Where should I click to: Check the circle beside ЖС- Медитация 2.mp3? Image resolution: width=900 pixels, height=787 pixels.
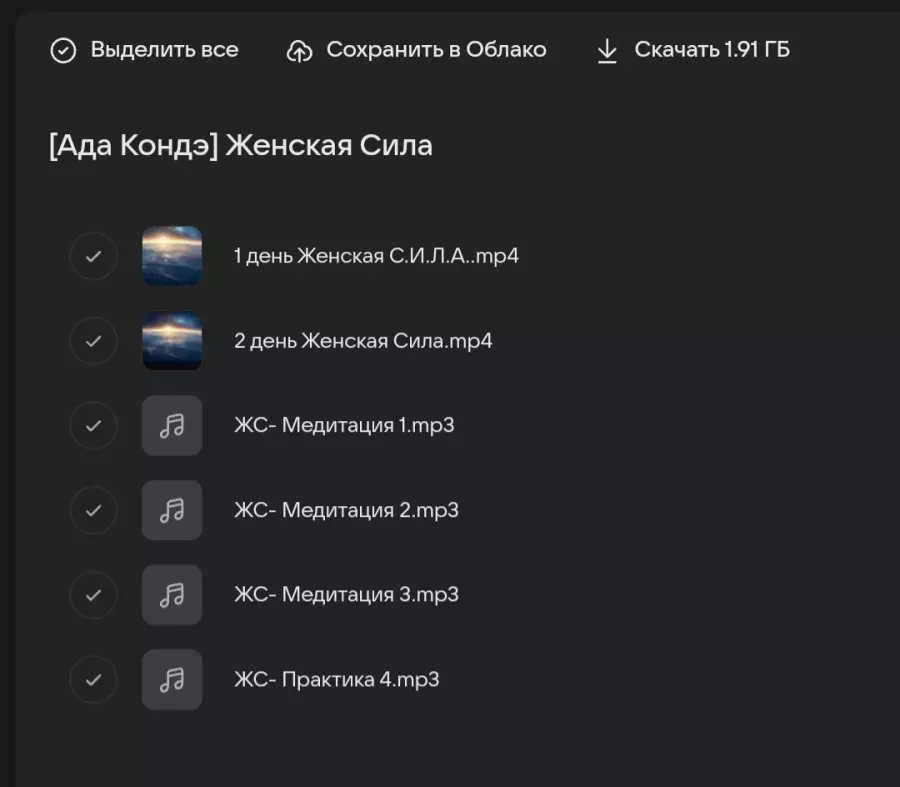pos(93,510)
